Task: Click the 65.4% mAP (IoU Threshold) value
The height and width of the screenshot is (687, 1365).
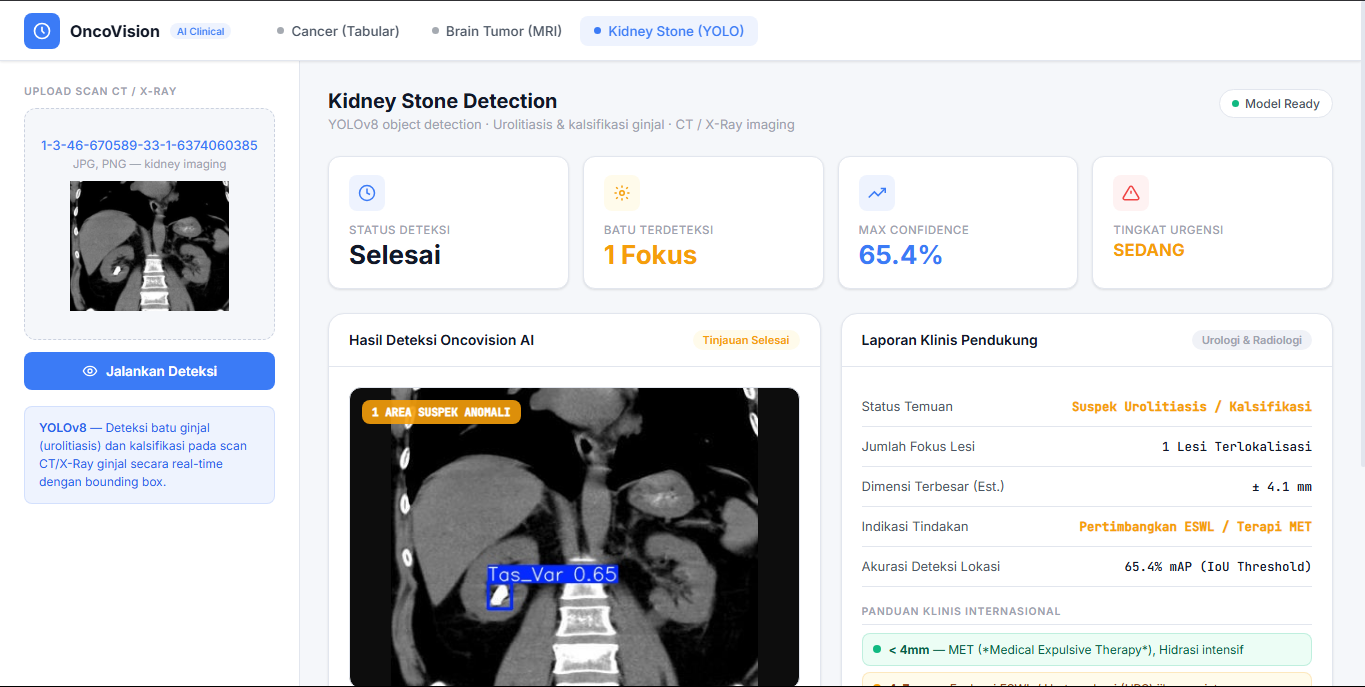Action: click(1218, 567)
